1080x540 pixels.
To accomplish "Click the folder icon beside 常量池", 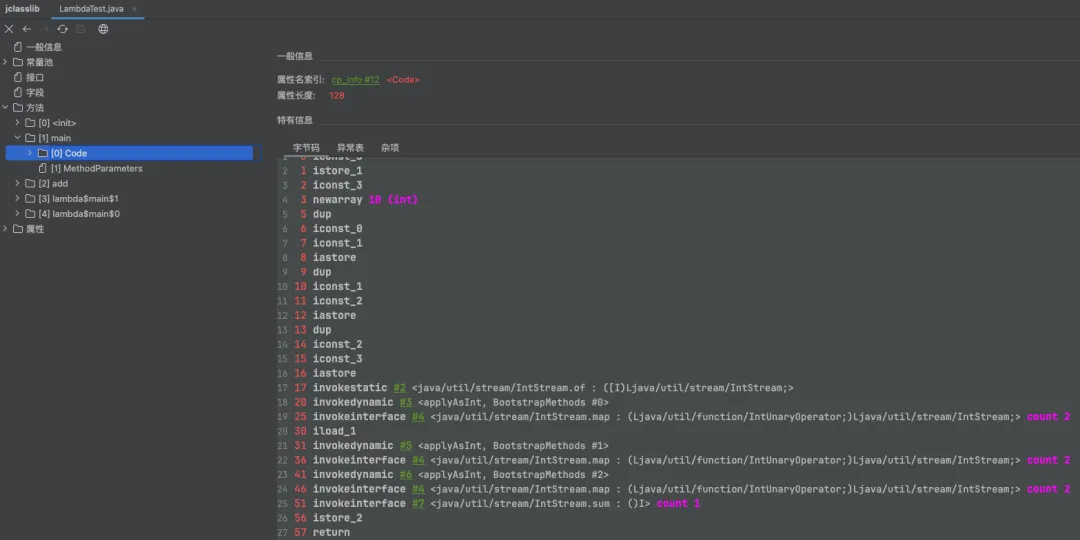I will (x=18, y=62).
